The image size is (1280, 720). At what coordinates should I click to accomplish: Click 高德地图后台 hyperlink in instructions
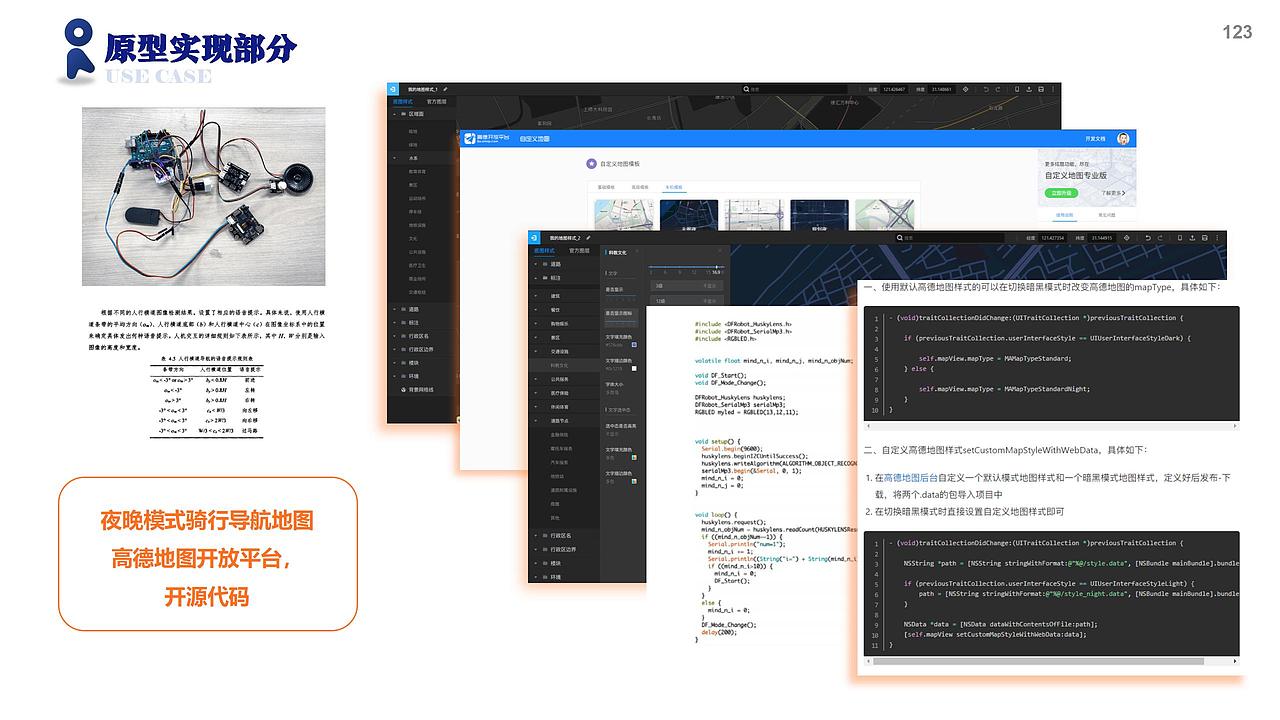[x=910, y=479]
